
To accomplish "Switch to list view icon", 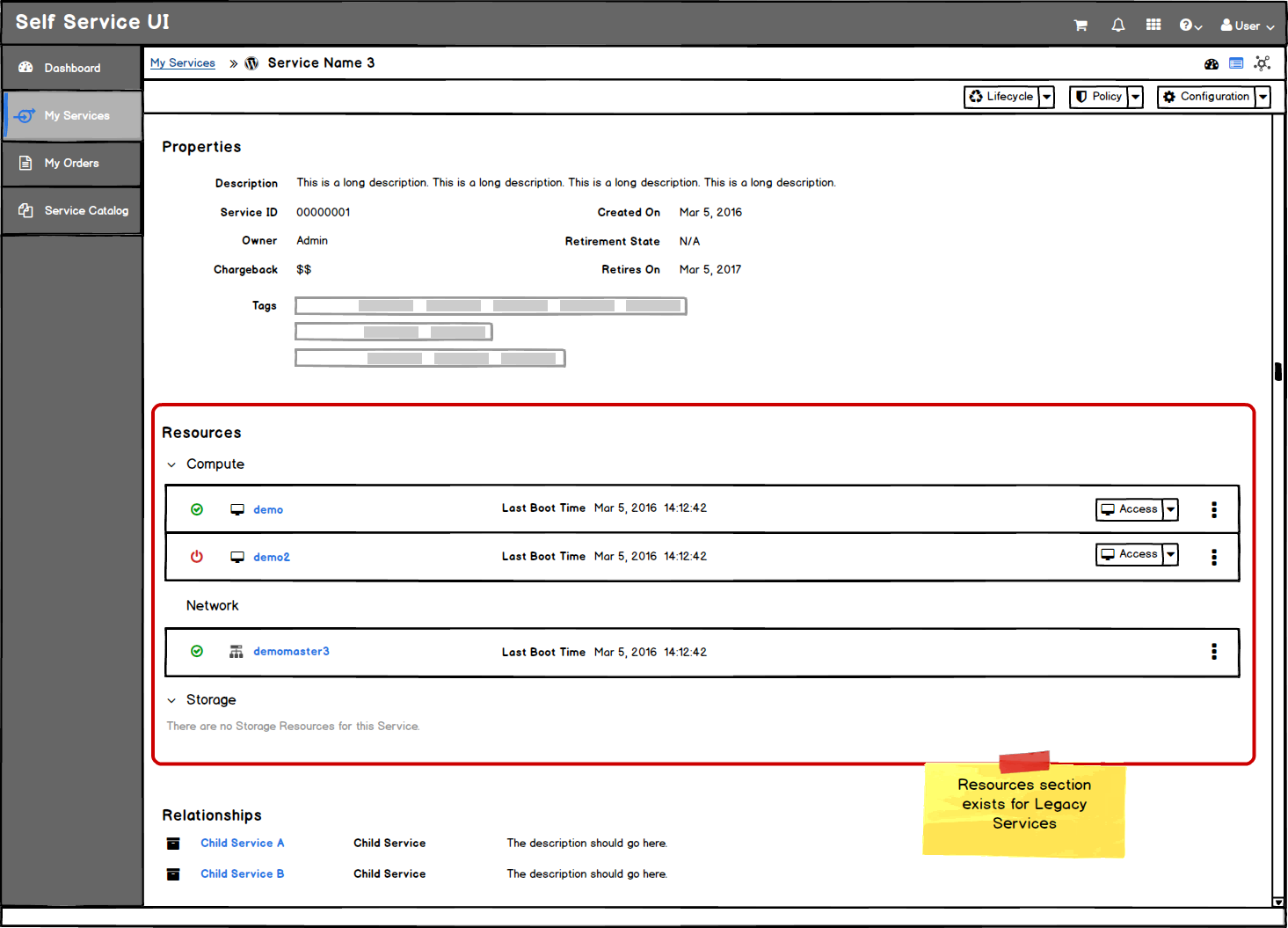I will click(x=1236, y=63).
